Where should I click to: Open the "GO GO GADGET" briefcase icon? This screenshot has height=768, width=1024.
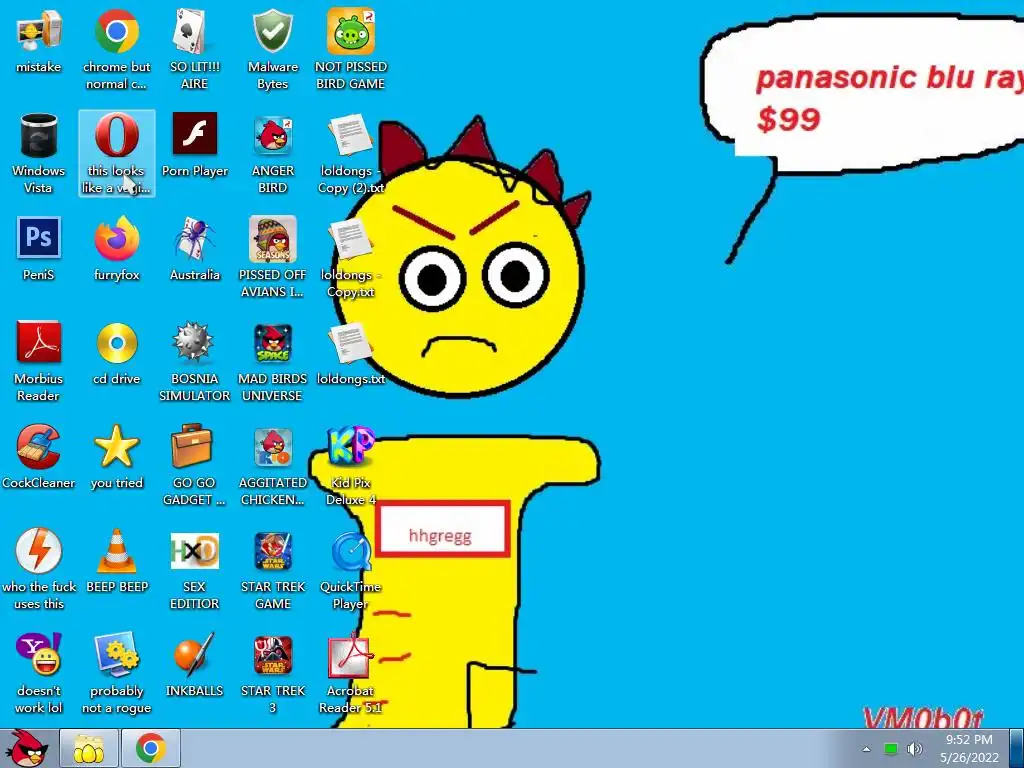[x=194, y=447]
